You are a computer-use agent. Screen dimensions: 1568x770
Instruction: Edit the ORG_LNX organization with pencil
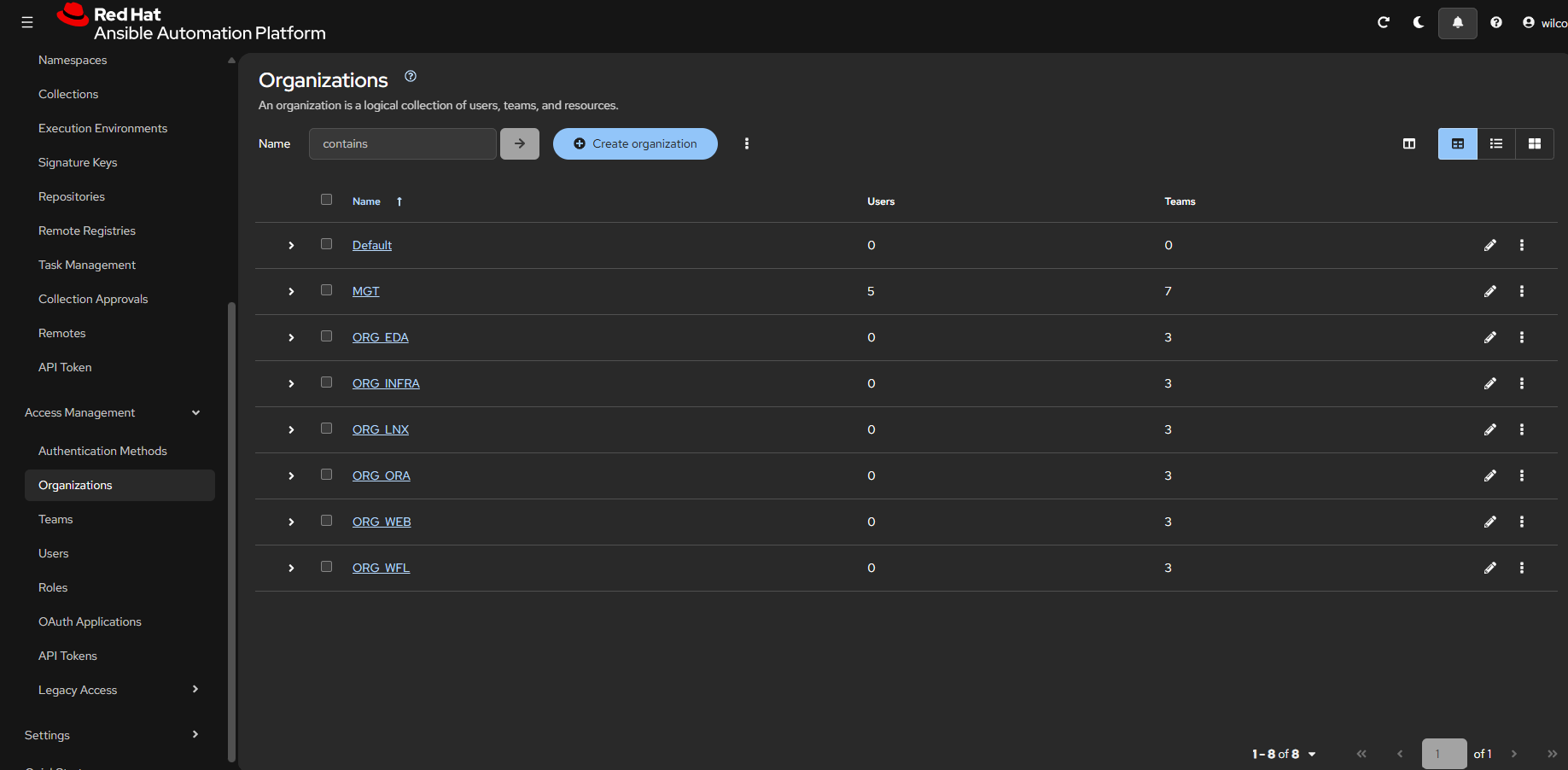pyautogui.click(x=1490, y=429)
